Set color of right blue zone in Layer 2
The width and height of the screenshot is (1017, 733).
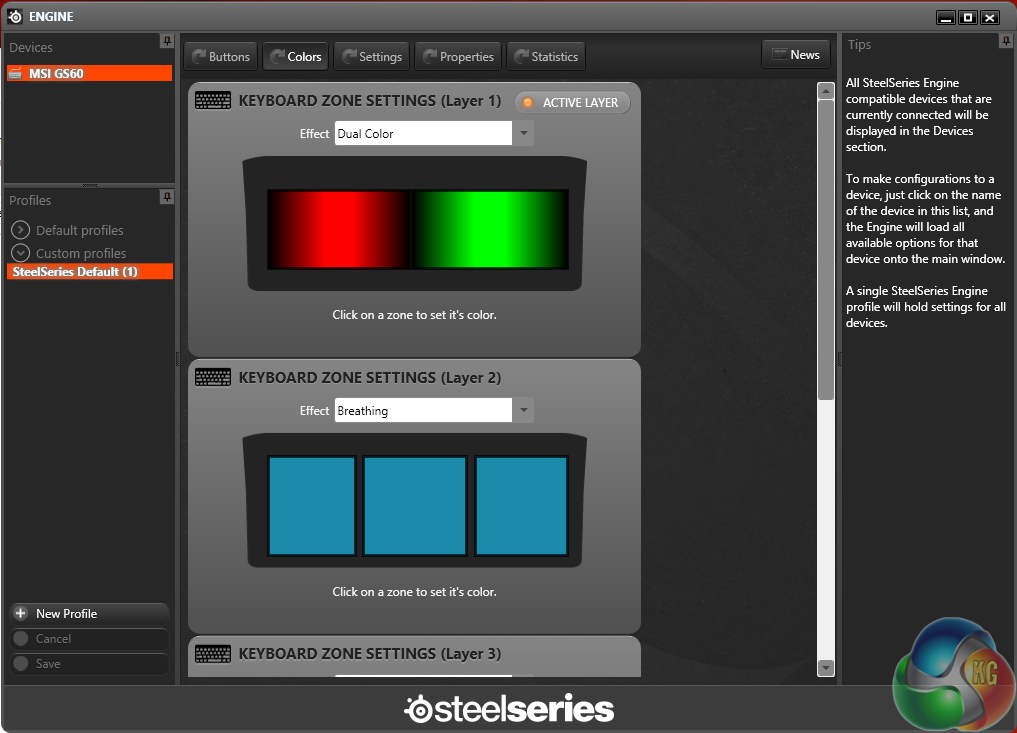[x=521, y=506]
